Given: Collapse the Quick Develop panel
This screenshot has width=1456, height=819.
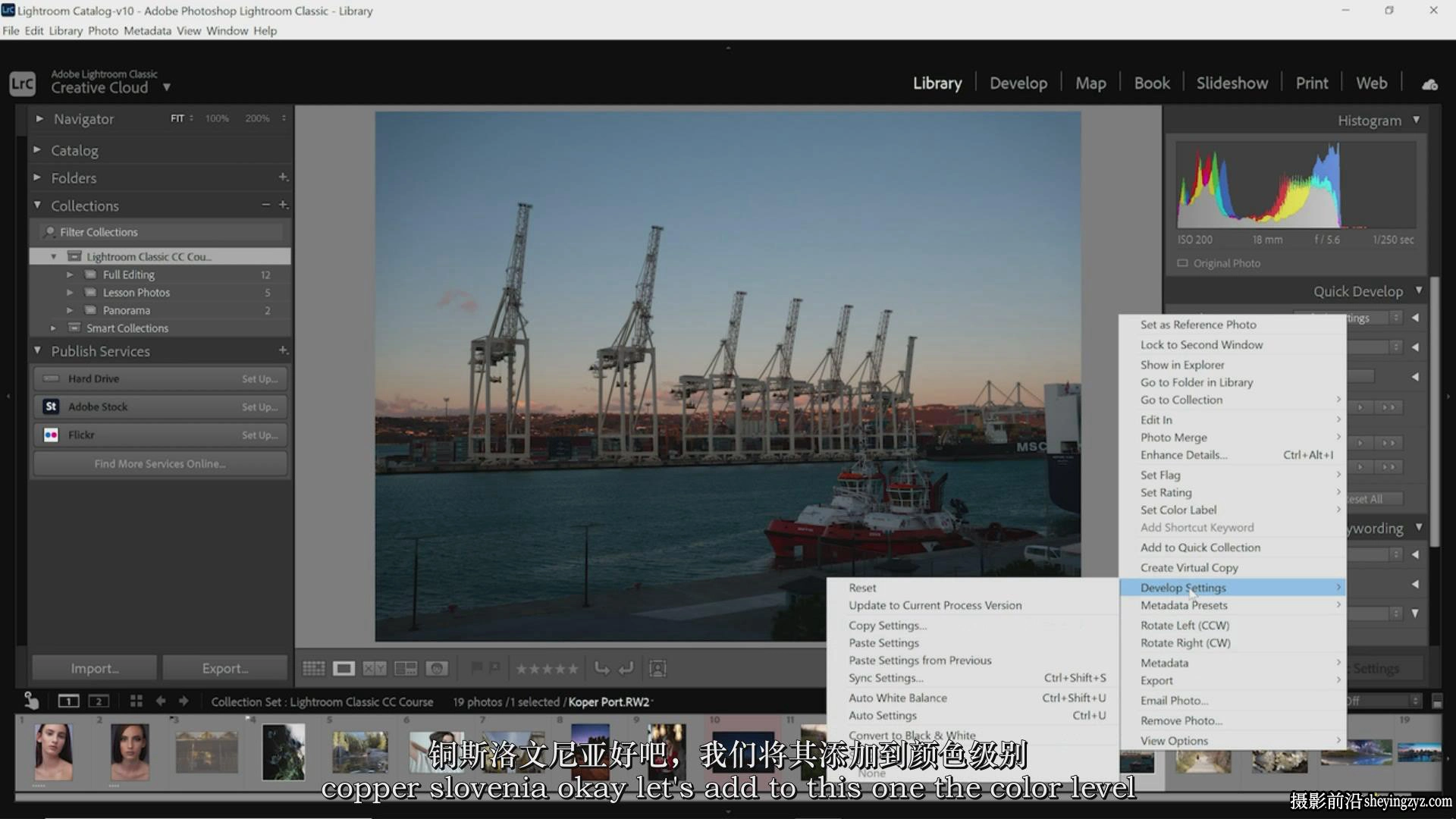Looking at the screenshot, I should (1419, 290).
